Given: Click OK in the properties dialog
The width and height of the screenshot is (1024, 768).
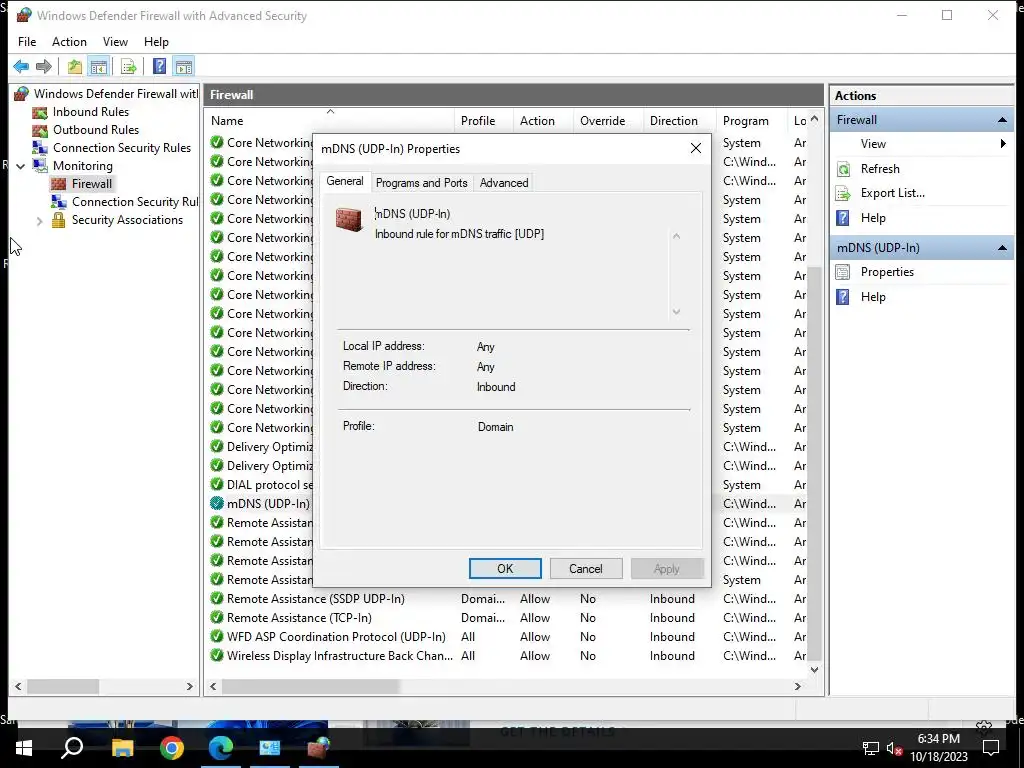Looking at the screenshot, I should [x=505, y=569].
